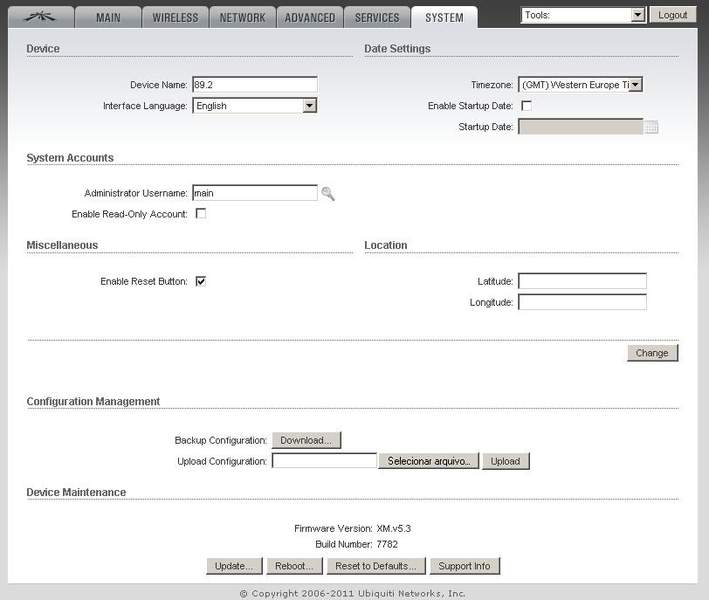Click the Build Number 7782 text
The width and height of the screenshot is (709, 600).
point(356,544)
